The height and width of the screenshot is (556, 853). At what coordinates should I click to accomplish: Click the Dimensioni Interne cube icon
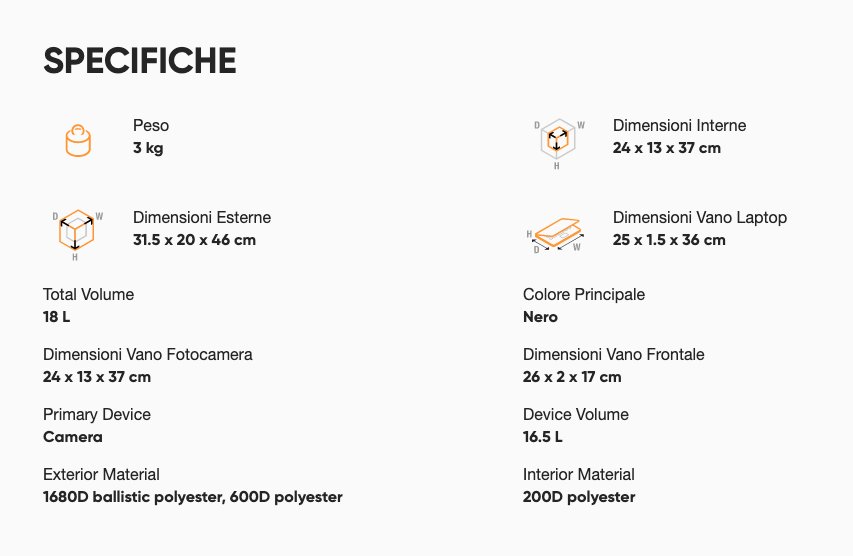557,141
